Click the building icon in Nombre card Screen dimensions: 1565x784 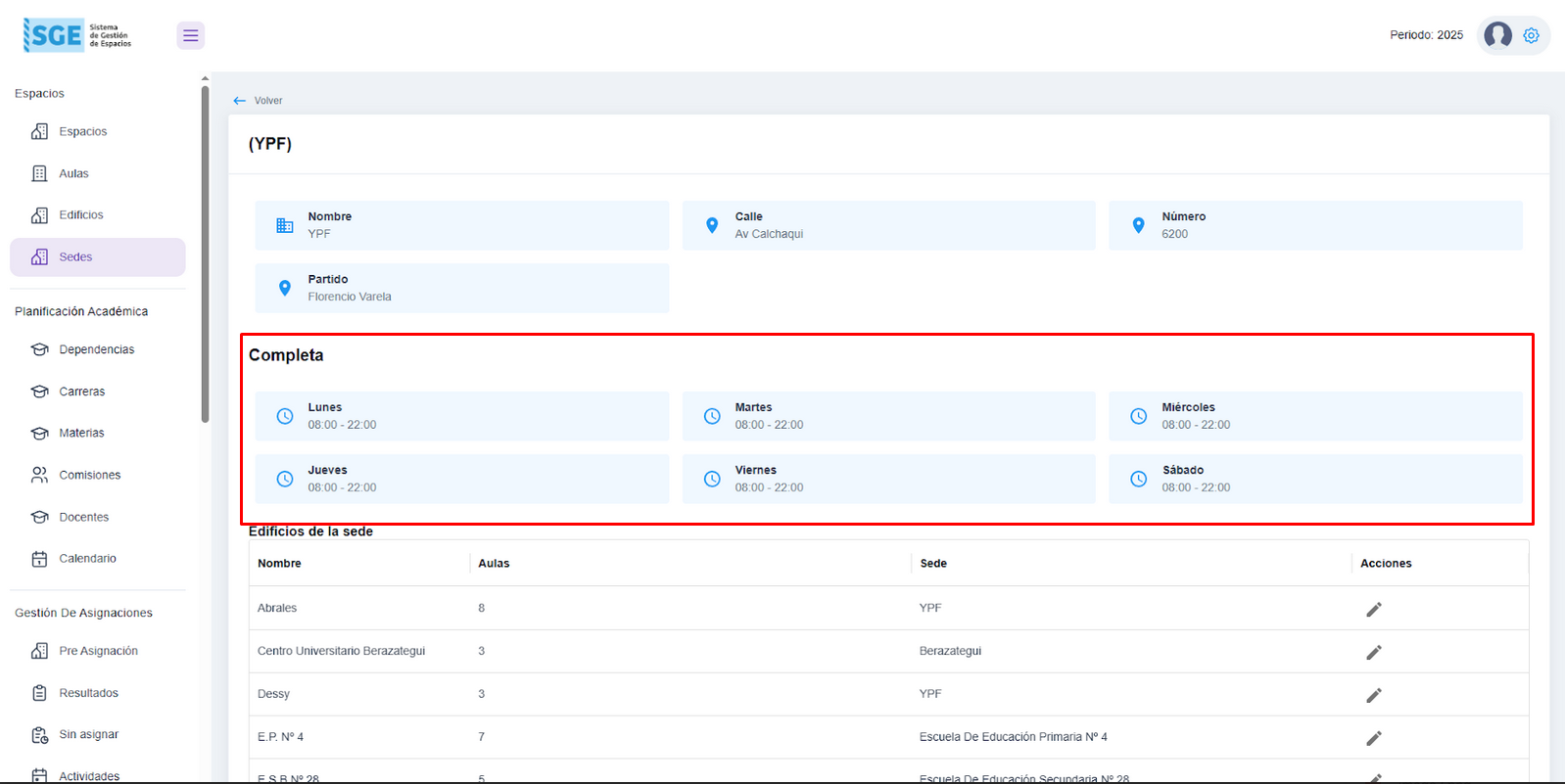pos(285,225)
